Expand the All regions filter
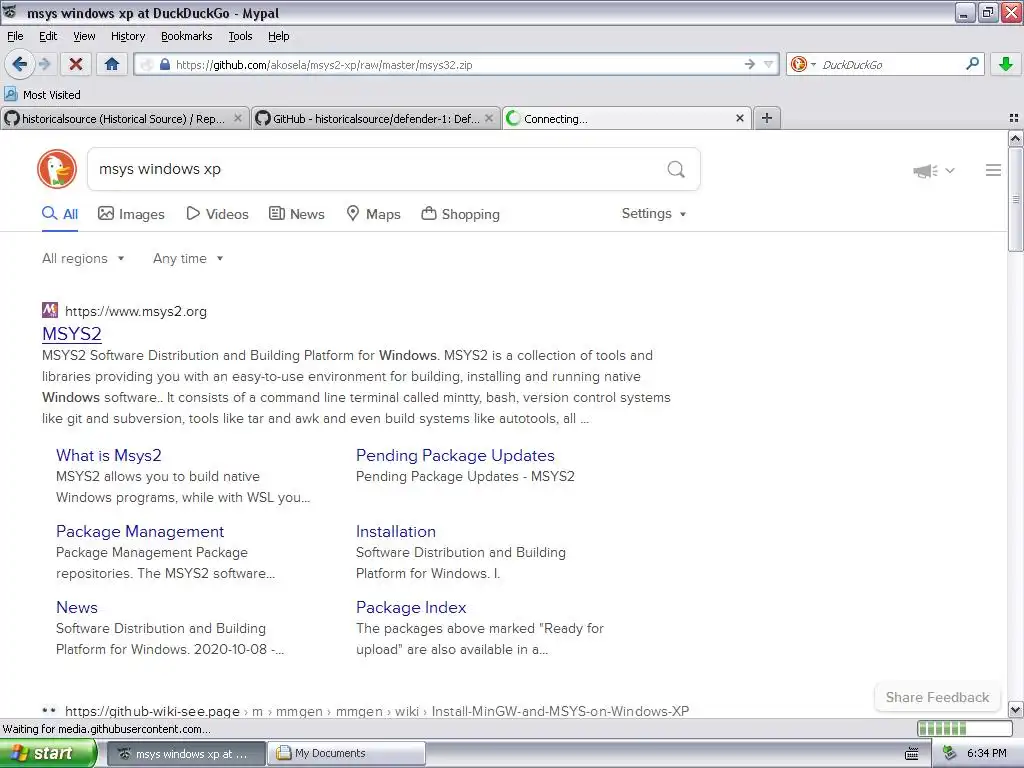Viewport: 1024px width, 768px height. (x=83, y=259)
